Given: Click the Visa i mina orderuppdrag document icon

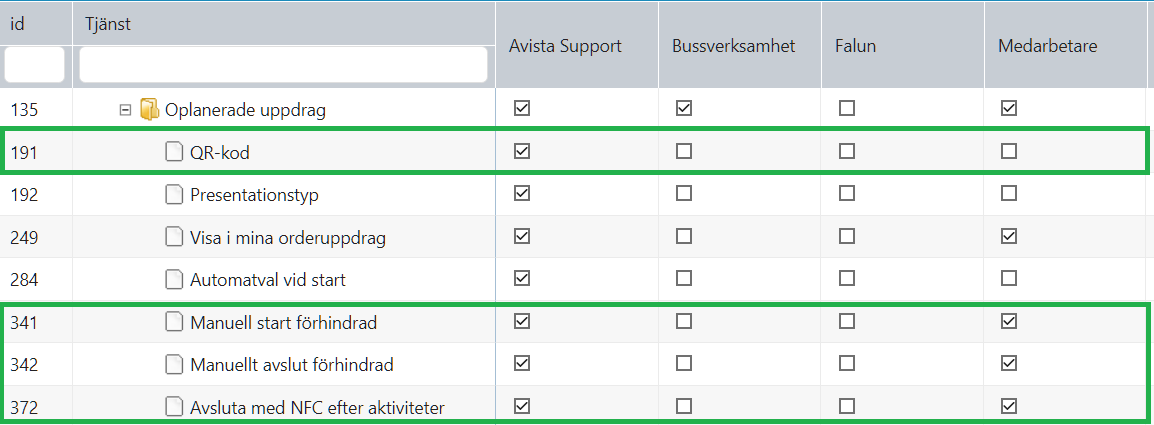Looking at the screenshot, I should point(173,237).
